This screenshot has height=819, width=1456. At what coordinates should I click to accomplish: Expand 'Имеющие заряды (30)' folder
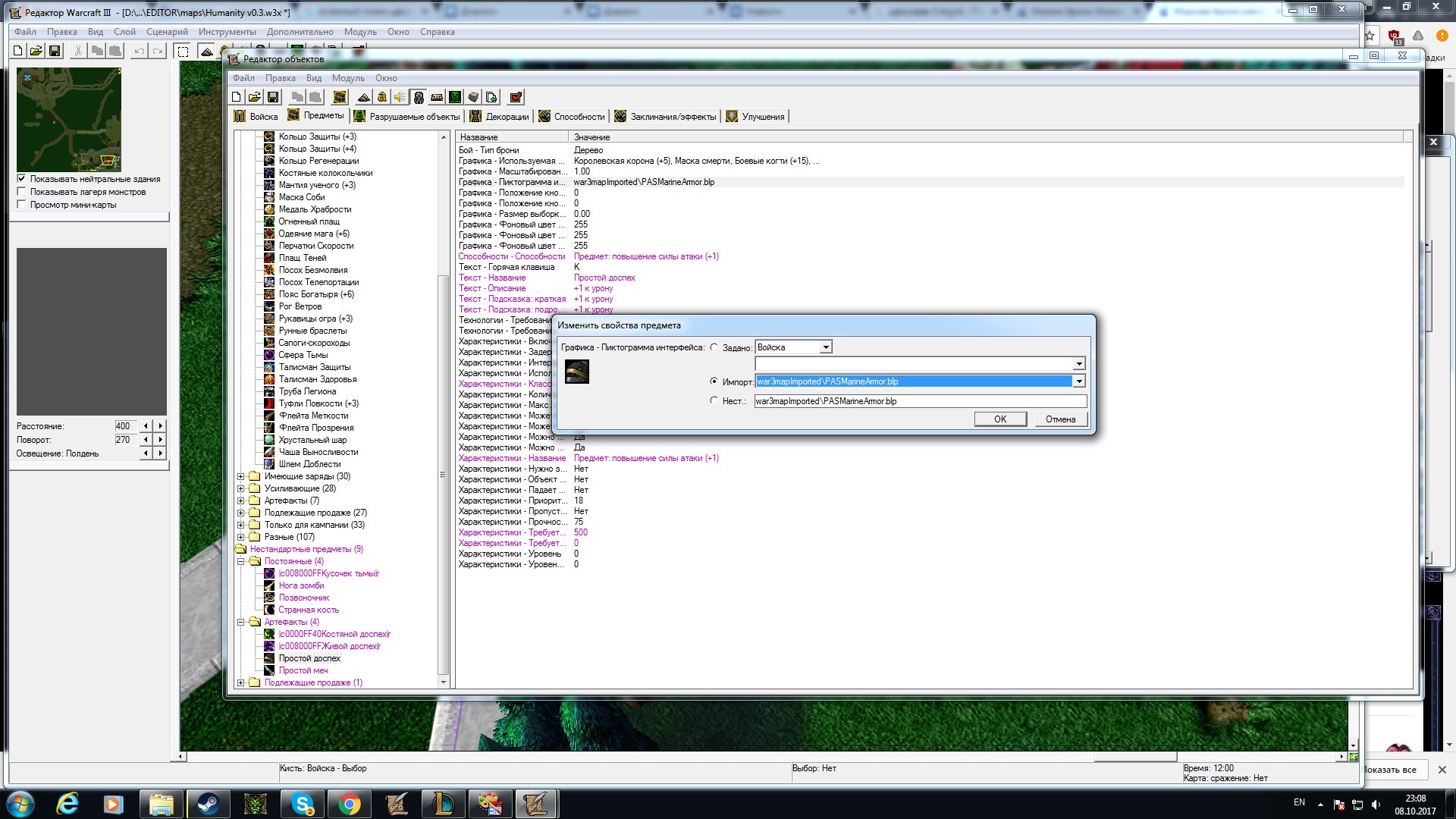tap(241, 476)
